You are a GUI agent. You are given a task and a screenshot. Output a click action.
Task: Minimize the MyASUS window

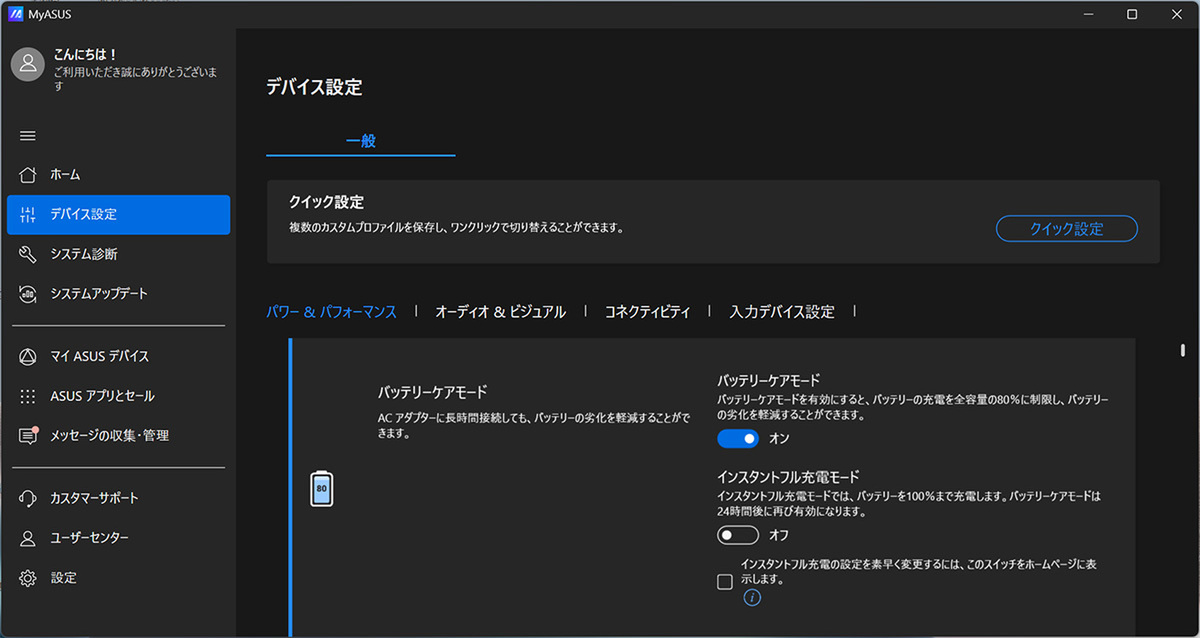(x=1086, y=14)
